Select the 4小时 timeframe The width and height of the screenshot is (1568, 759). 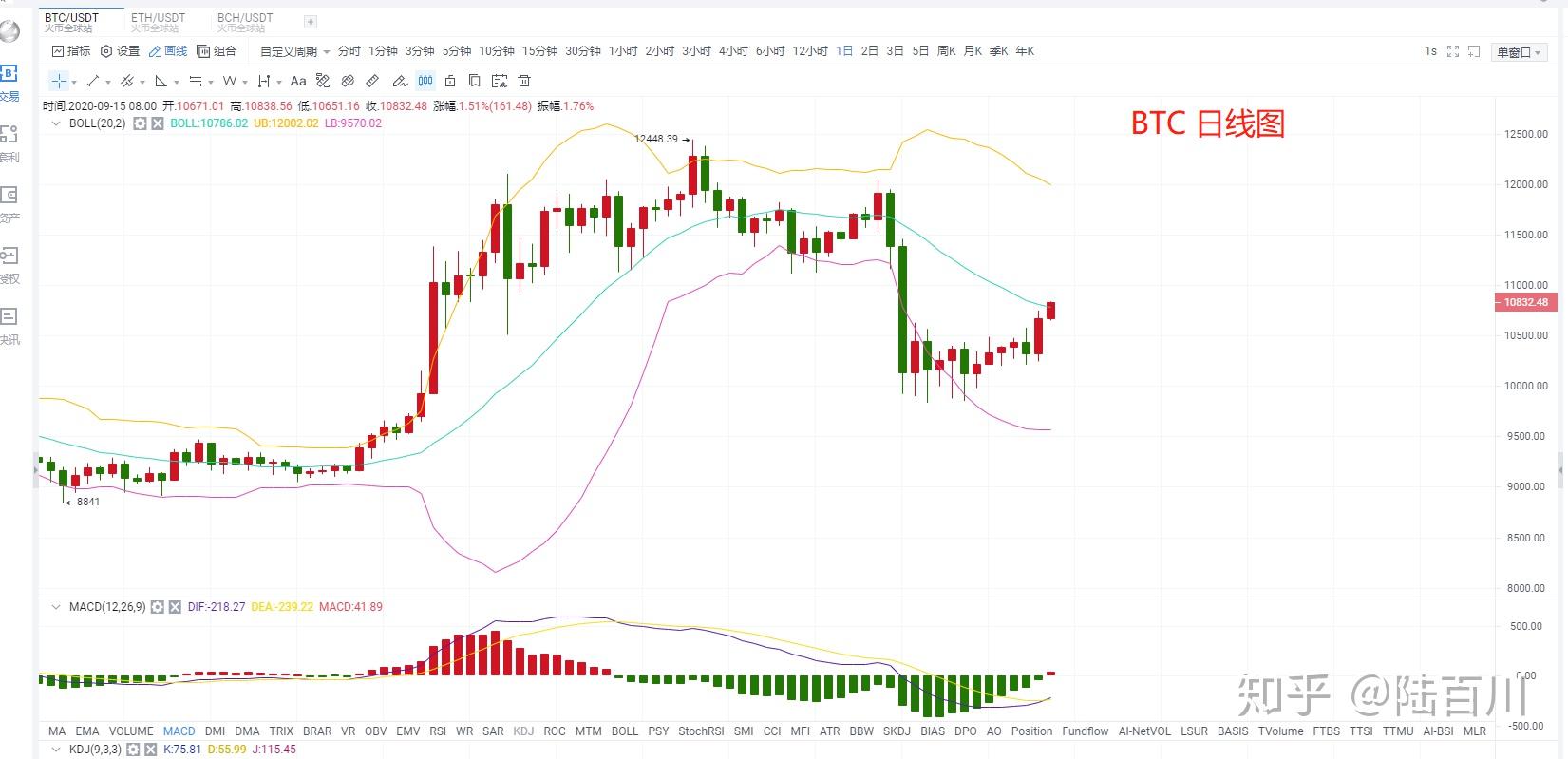[x=733, y=51]
